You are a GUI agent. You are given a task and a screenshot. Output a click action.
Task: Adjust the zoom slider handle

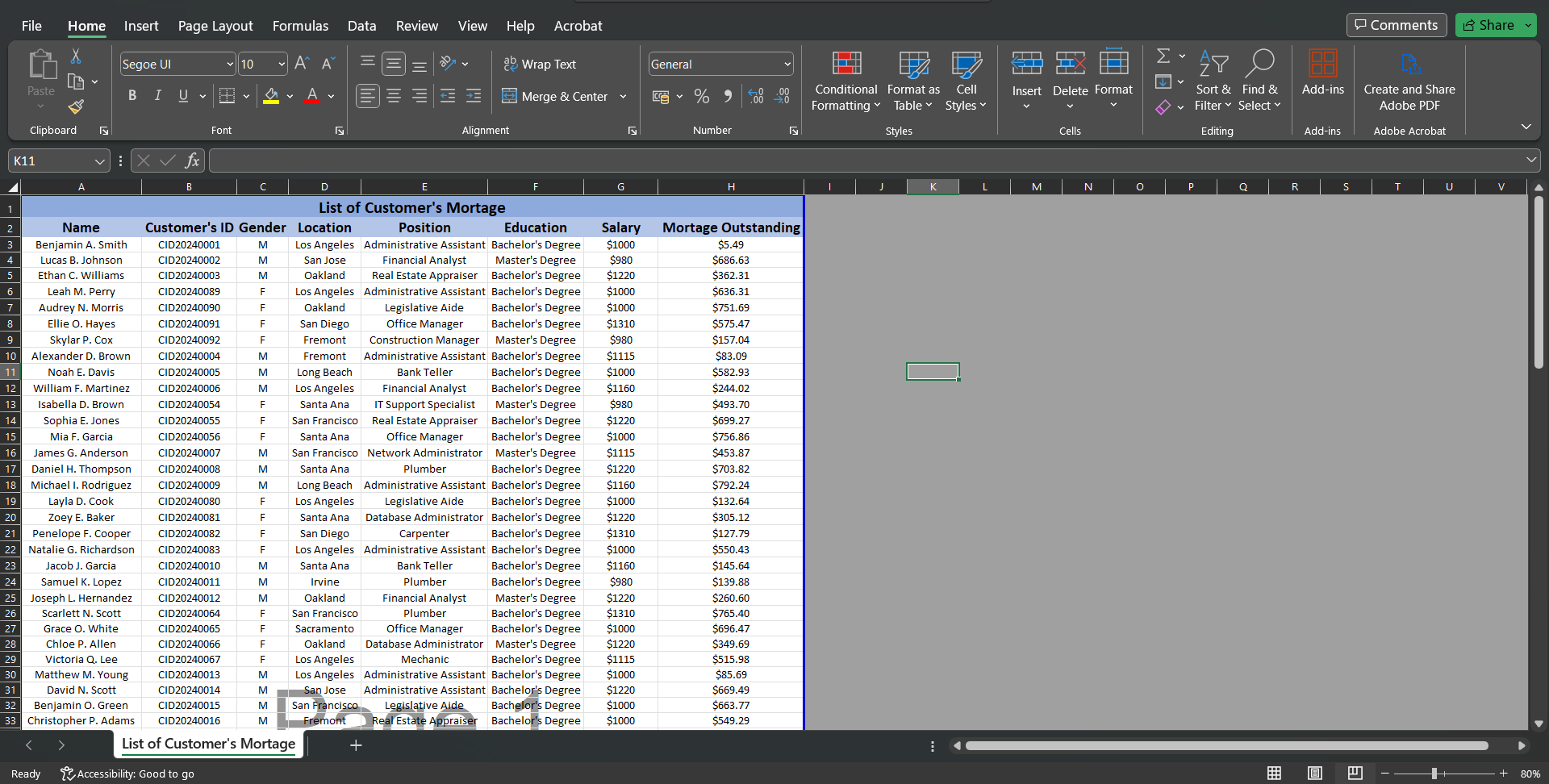tap(1434, 774)
